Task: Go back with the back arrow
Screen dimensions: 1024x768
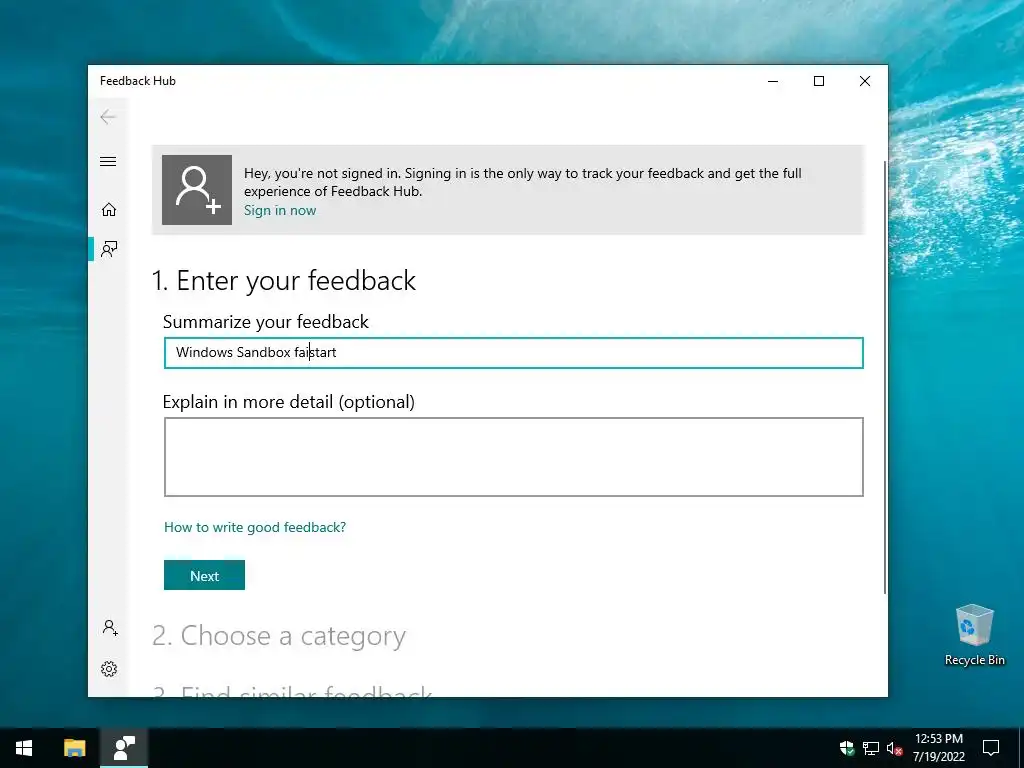Action: [108, 117]
